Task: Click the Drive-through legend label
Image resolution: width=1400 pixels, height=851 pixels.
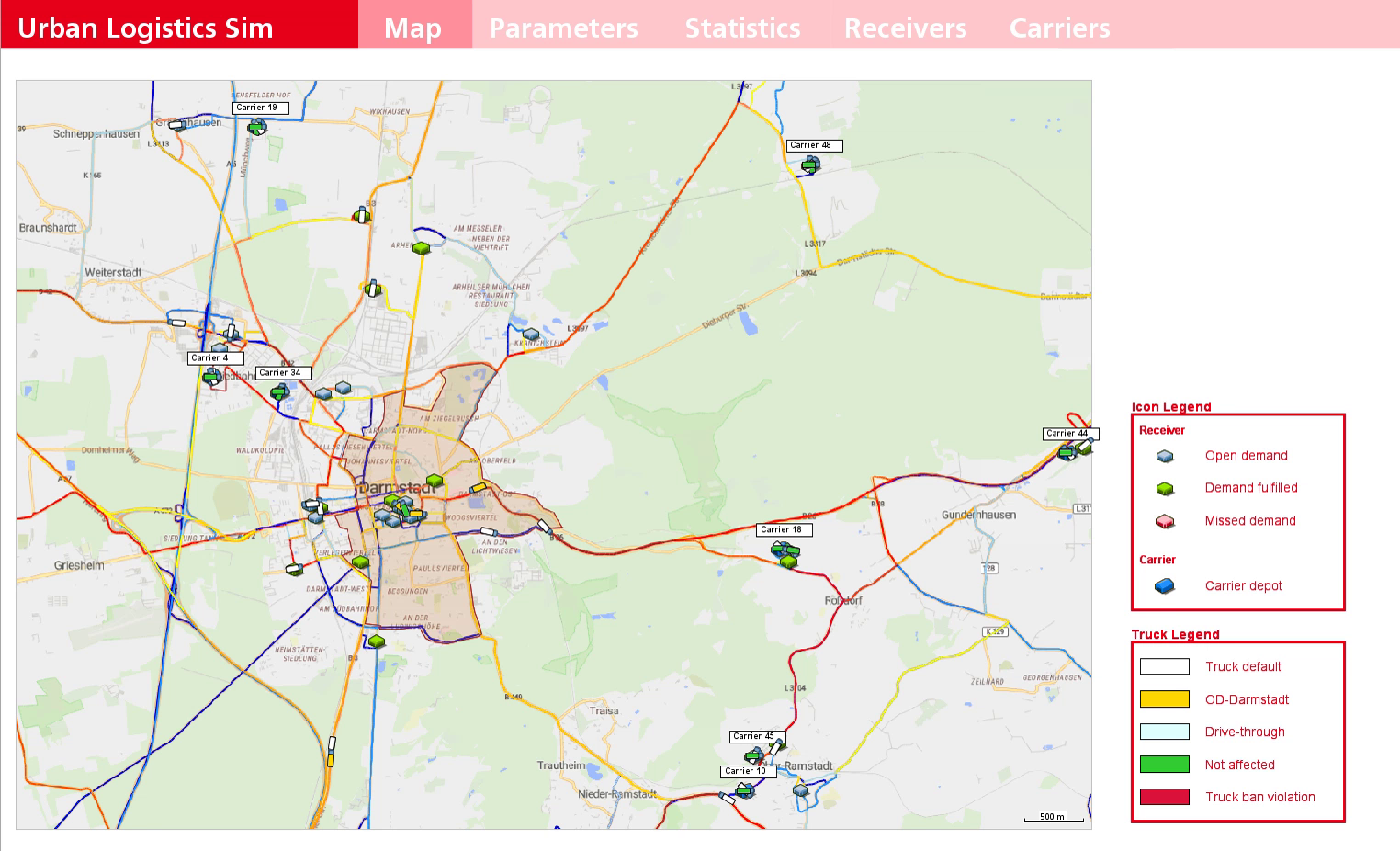Action: click(x=1245, y=732)
